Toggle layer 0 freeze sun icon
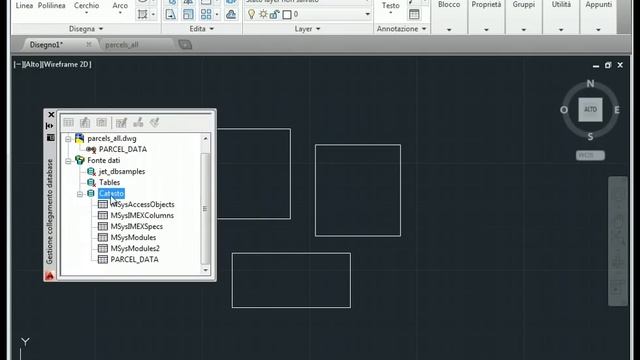 [x=263, y=14]
